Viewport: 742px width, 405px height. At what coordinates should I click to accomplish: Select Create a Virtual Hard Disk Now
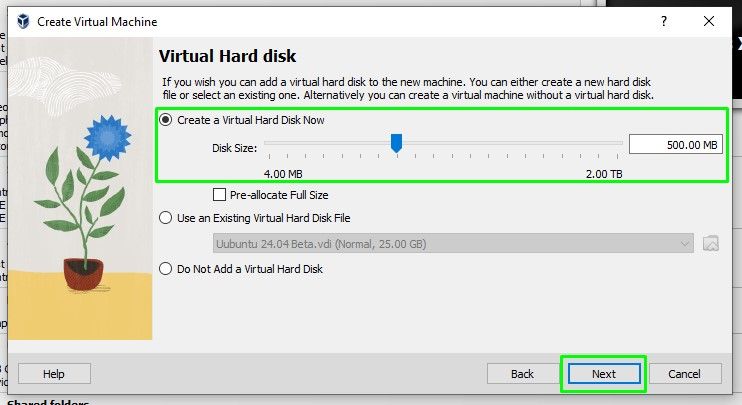[166, 120]
